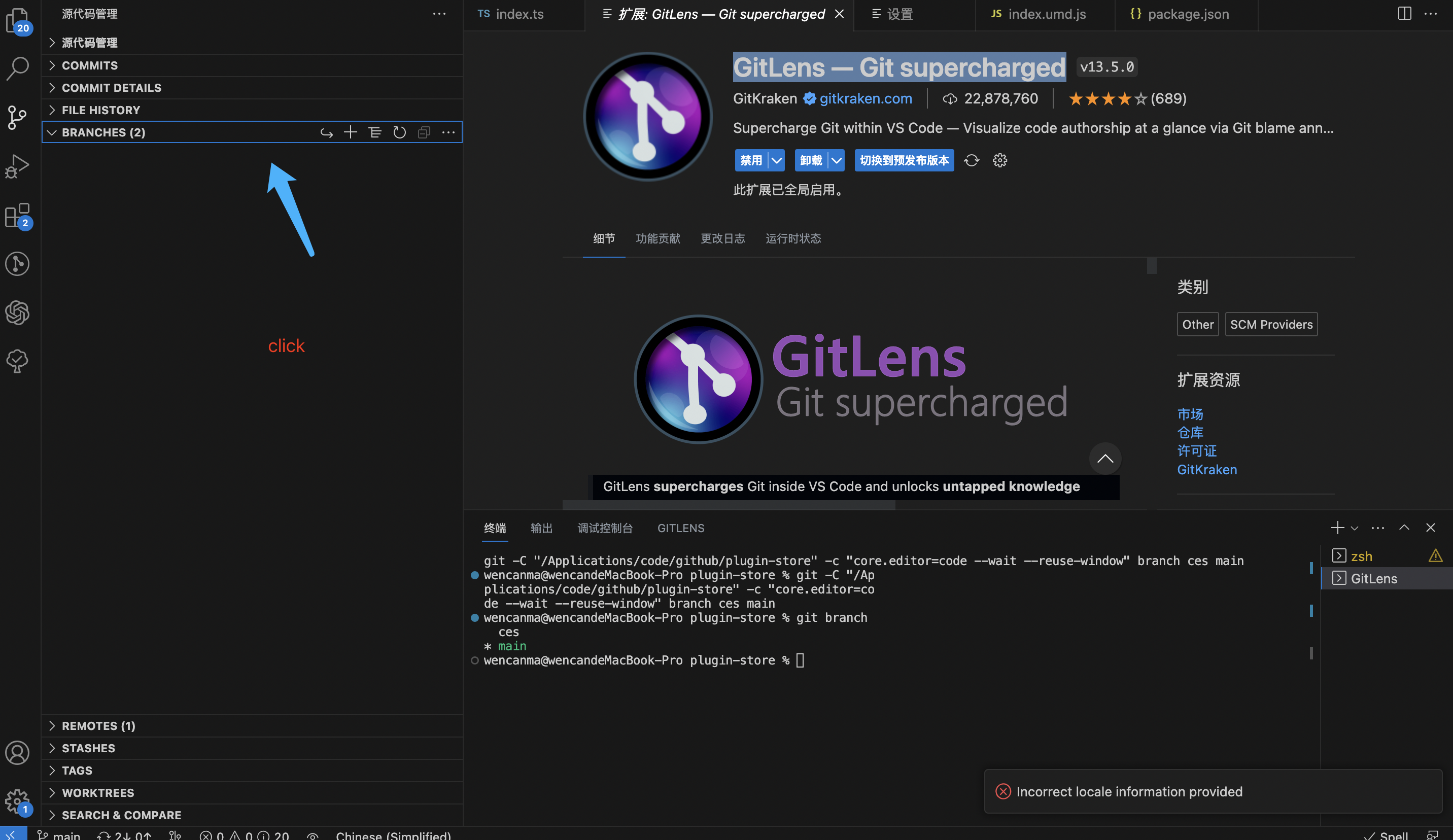This screenshot has height=840, width=1453.
Task: Open the GitLens extension settings gear
Action: [1000, 160]
